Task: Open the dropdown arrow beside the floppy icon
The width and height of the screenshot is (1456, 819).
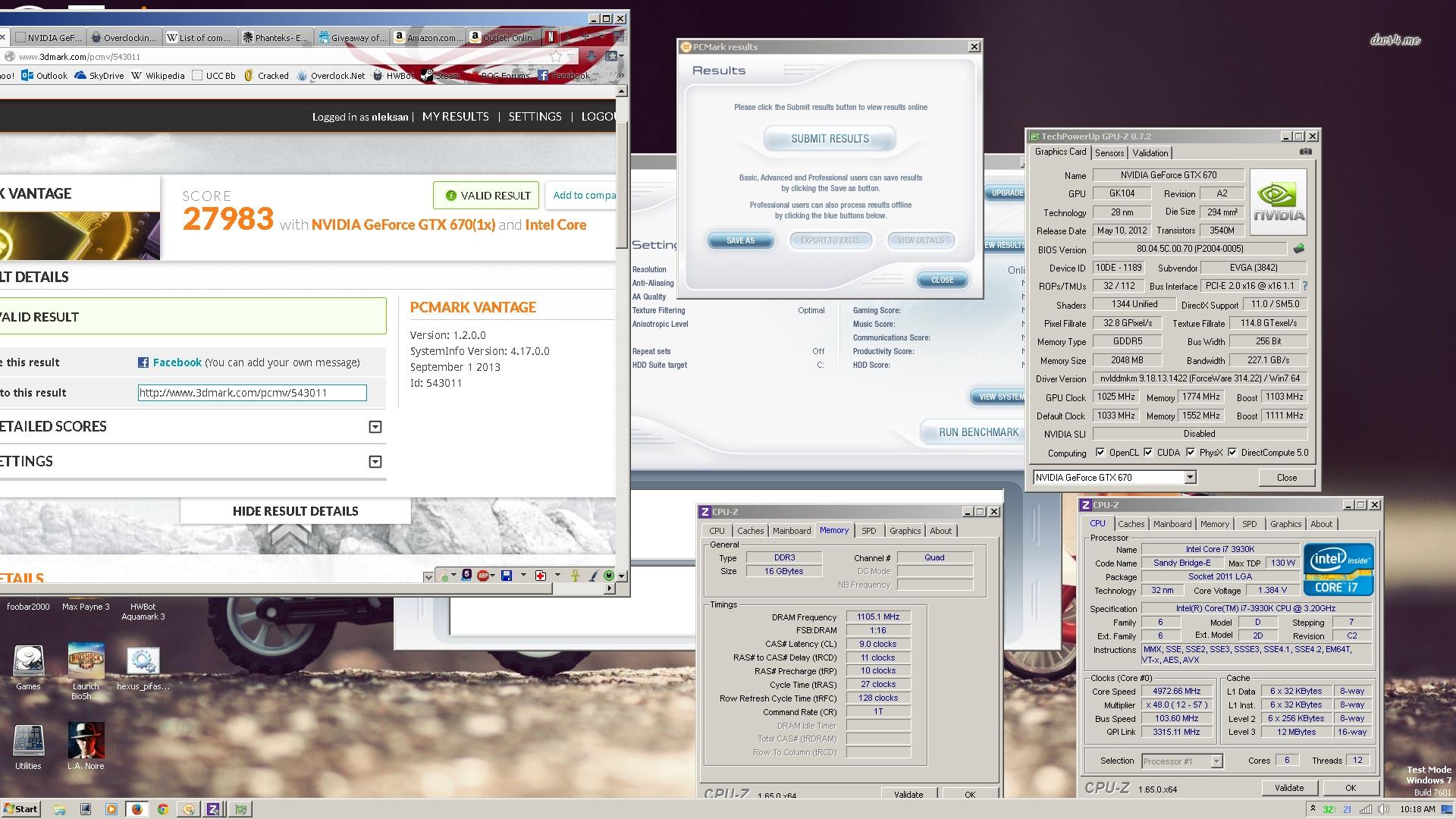Action: (523, 575)
